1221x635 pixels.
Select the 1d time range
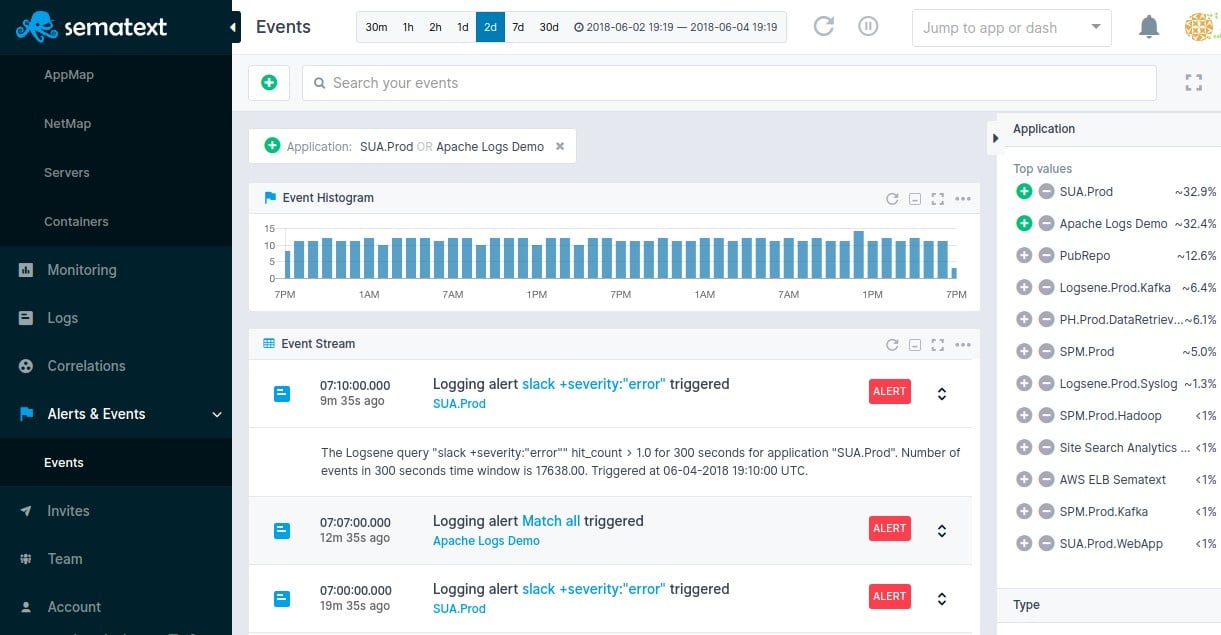462,27
